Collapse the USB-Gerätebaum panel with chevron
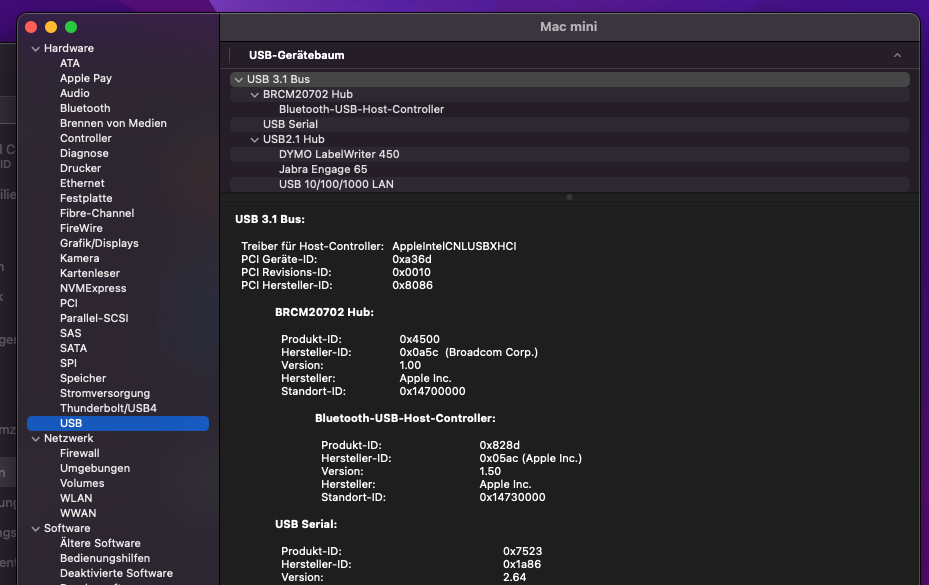The width and height of the screenshot is (929, 585). click(897, 55)
